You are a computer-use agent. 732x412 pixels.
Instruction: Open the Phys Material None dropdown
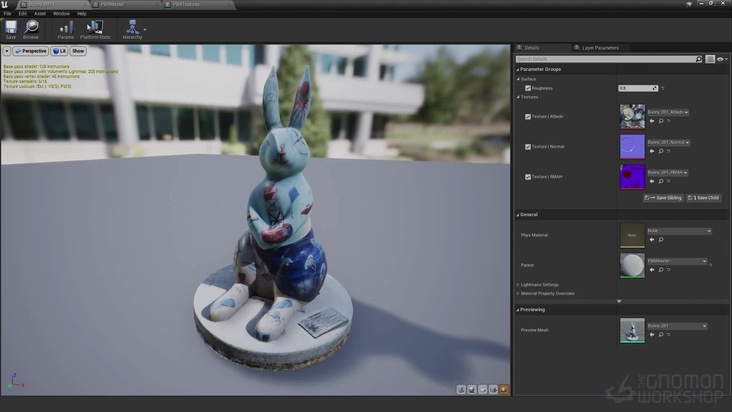679,231
